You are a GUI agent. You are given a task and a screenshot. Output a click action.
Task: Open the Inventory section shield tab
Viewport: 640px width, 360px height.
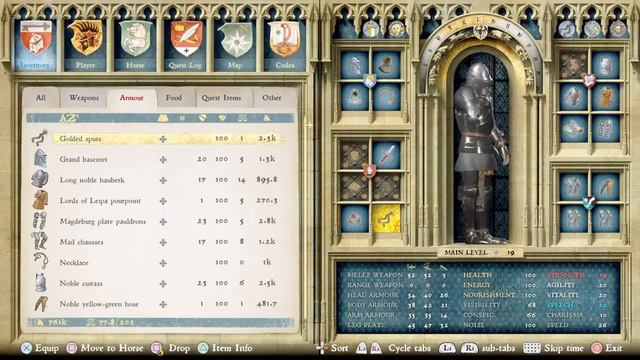[x=35, y=45]
